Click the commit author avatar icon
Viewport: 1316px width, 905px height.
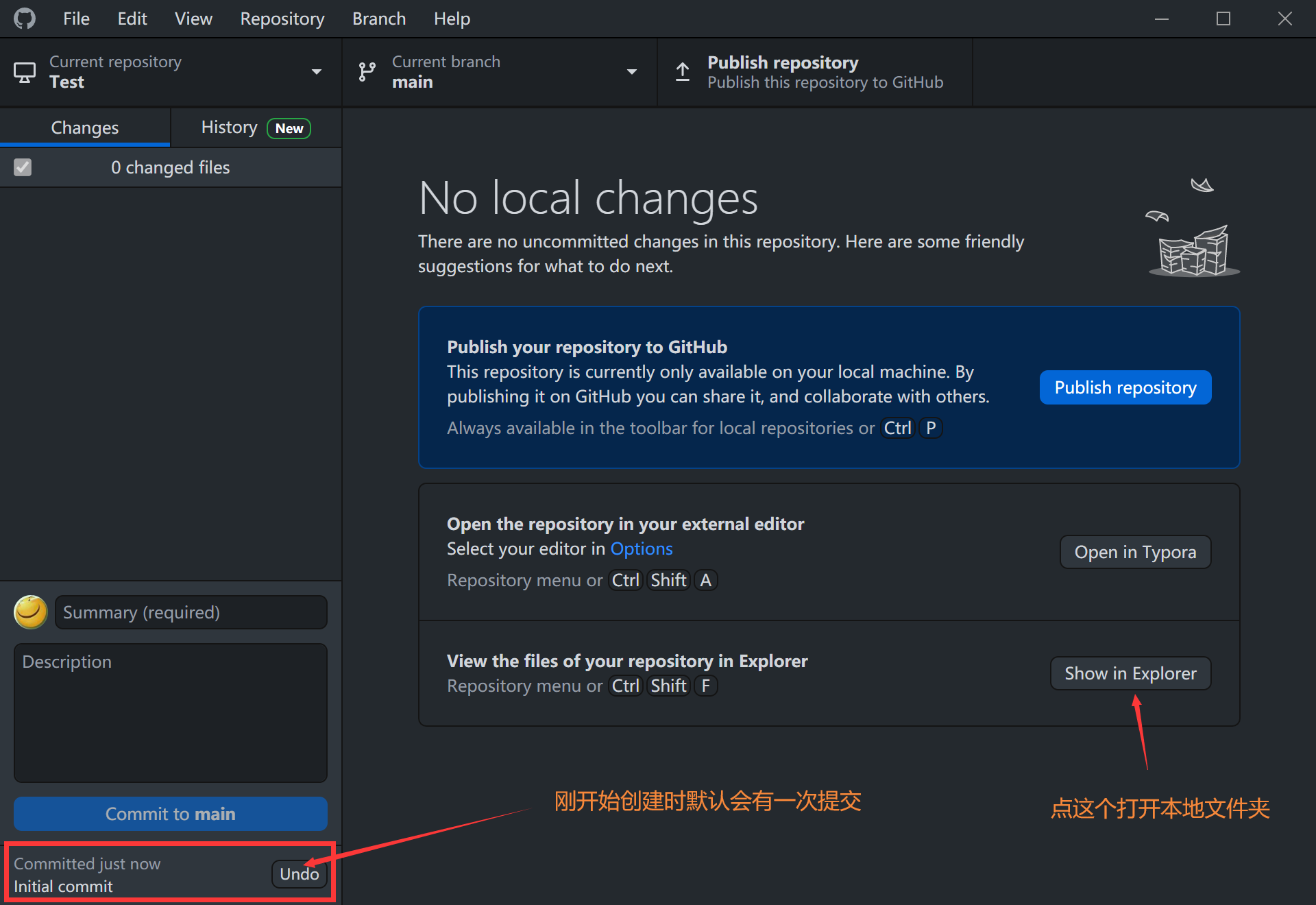point(31,612)
